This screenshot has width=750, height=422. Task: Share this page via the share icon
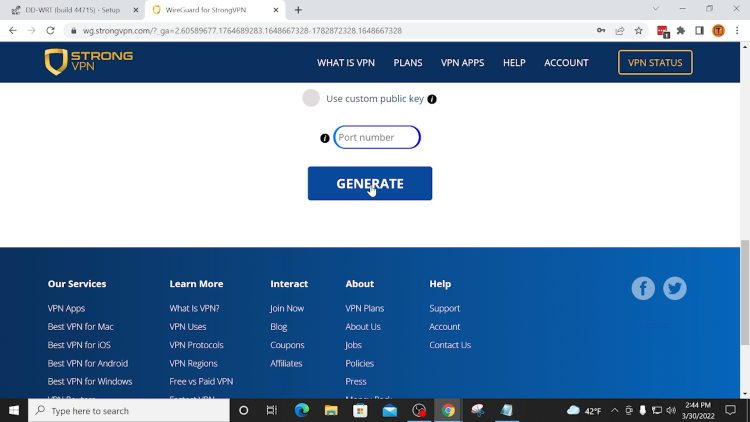(620, 31)
